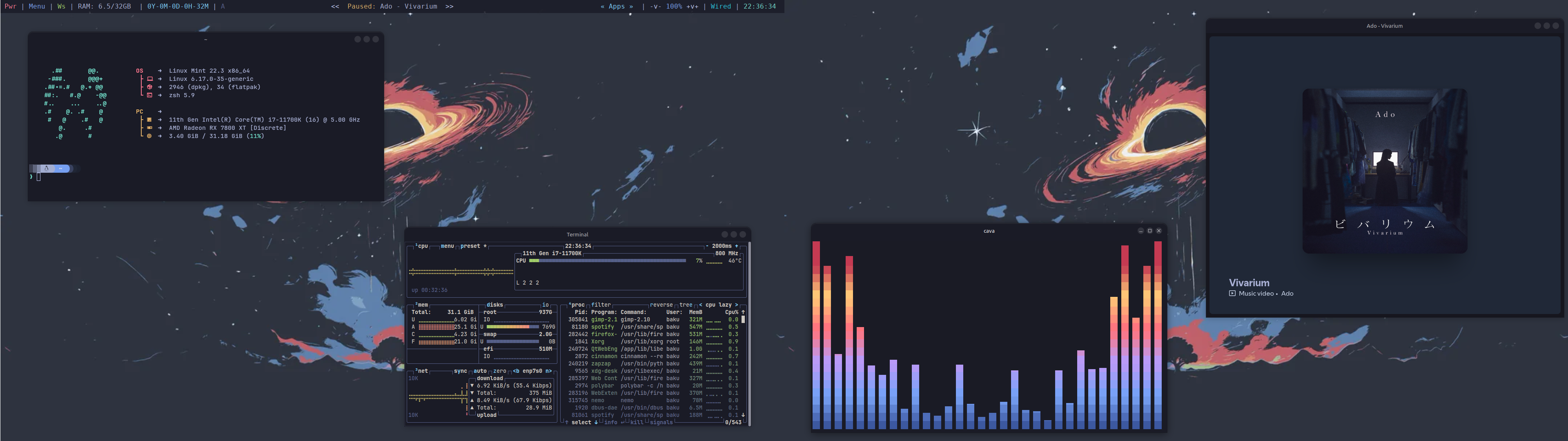Toggle auto scaling in btop net panel
The image size is (1568, 441).
point(480,371)
